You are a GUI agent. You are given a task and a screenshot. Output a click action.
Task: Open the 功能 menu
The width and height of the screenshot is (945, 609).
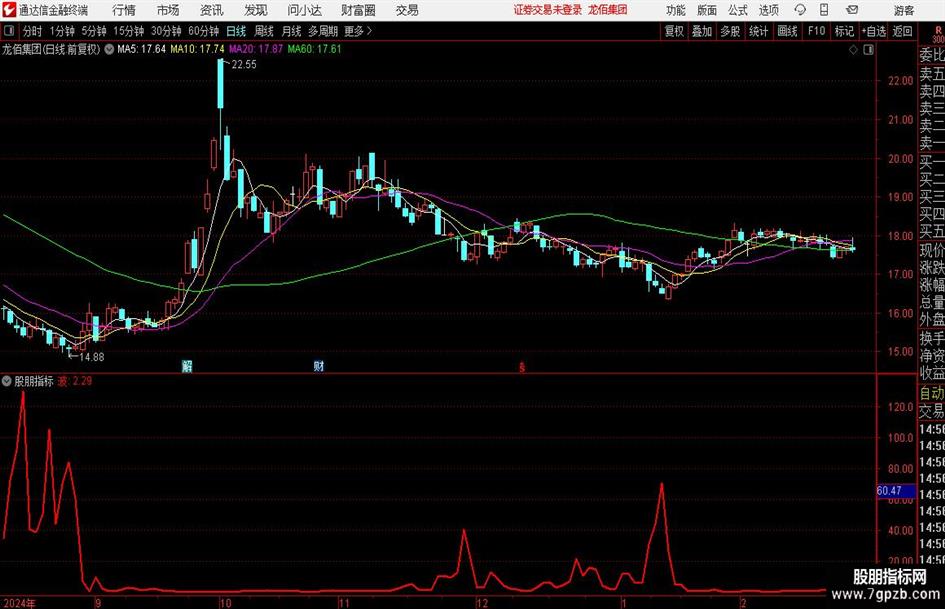[x=676, y=10]
